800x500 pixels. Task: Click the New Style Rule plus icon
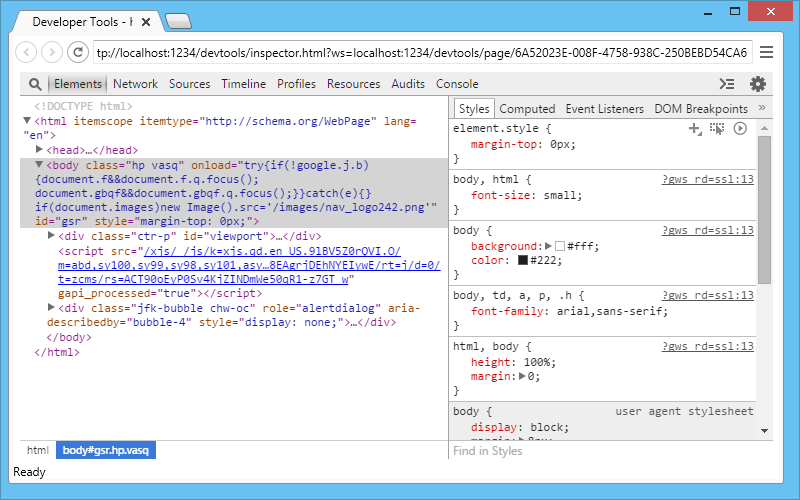tap(695, 129)
